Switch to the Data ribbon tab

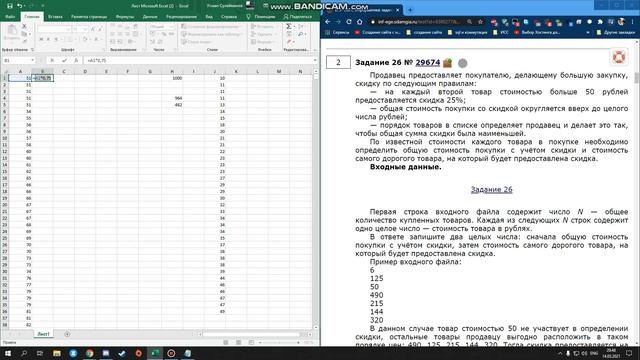[150, 17]
